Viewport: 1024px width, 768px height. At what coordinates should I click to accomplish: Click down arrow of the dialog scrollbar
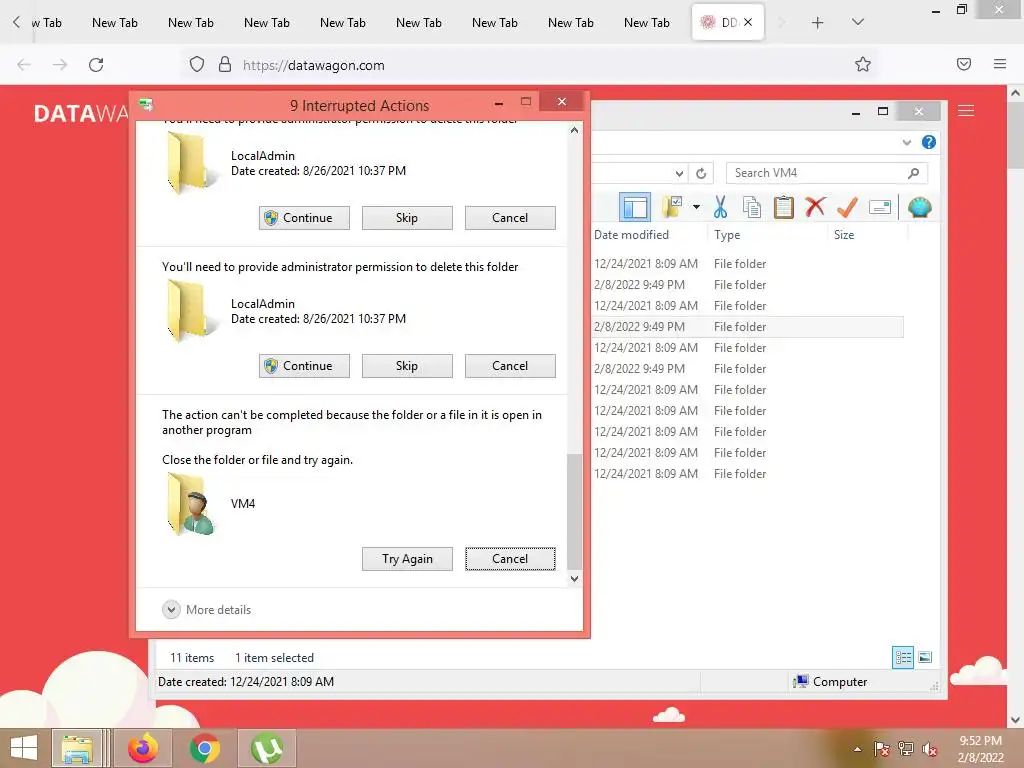coord(574,579)
